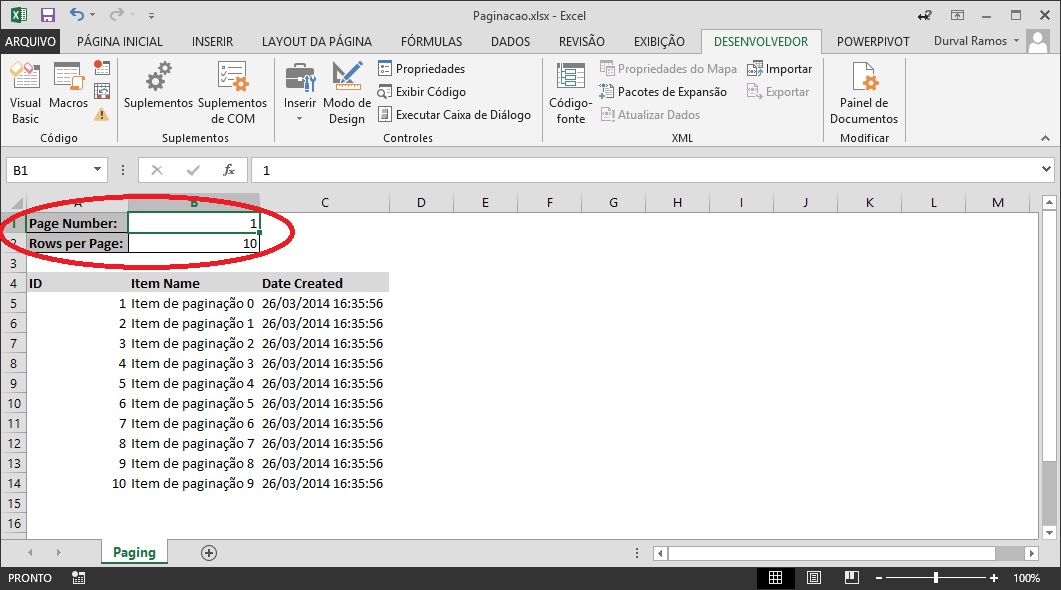Expand the formula bar

pos(1046,170)
